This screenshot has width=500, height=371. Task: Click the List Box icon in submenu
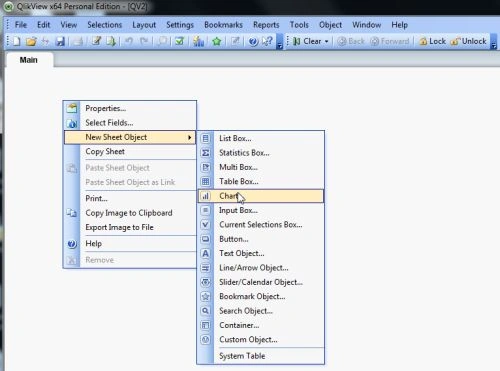[x=206, y=138]
